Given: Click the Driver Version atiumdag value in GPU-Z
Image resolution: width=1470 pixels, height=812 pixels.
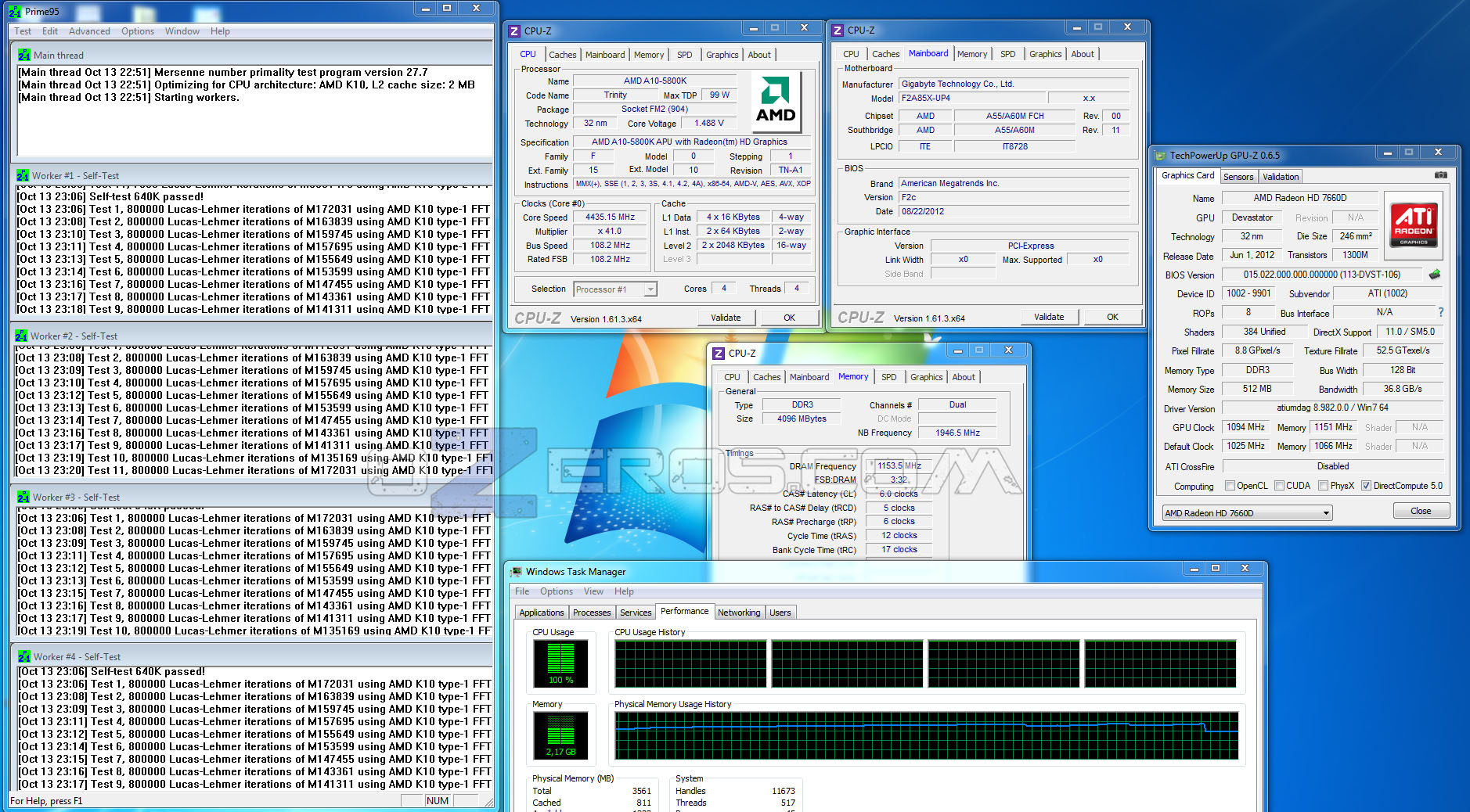Looking at the screenshot, I should [1332, 408].
